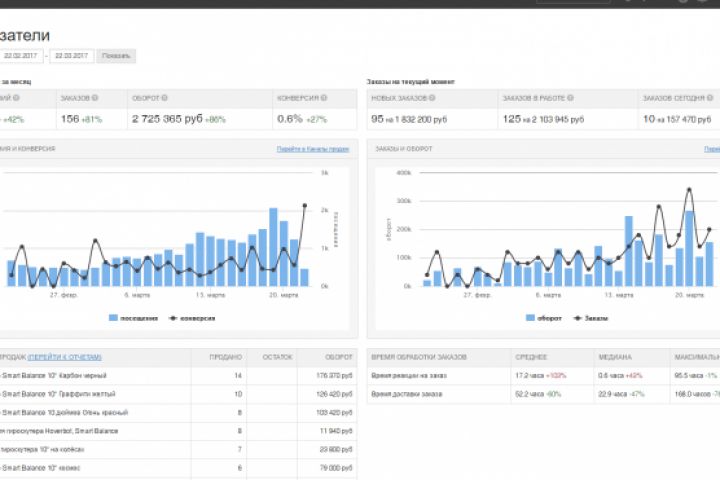Image resolution: width=720 pixels, height=480 pixels.
Task: Click turnover value 103 420 руб
Action: [x=334, y=412]
